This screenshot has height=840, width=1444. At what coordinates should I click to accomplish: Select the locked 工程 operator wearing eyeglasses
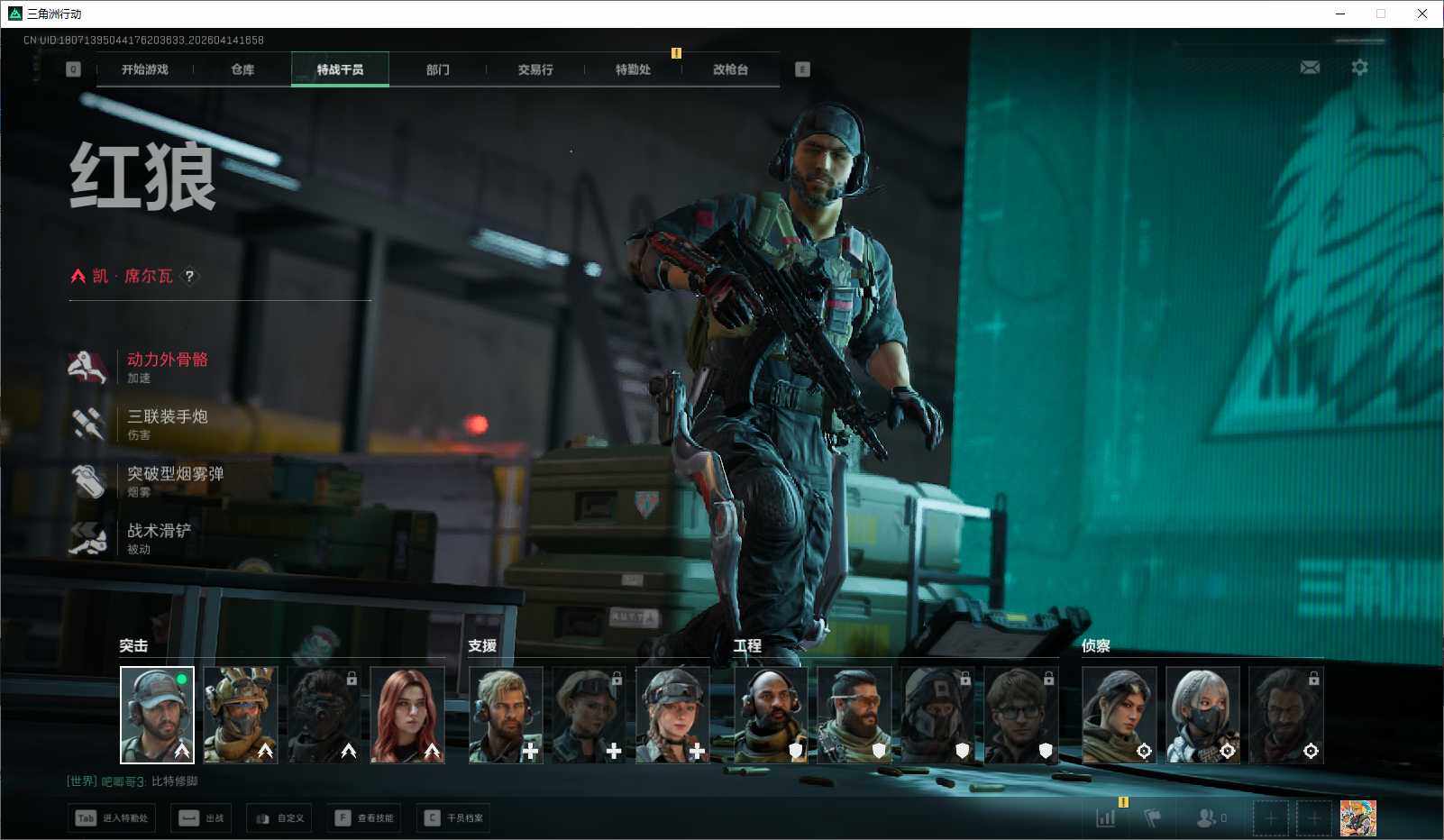1021,715
